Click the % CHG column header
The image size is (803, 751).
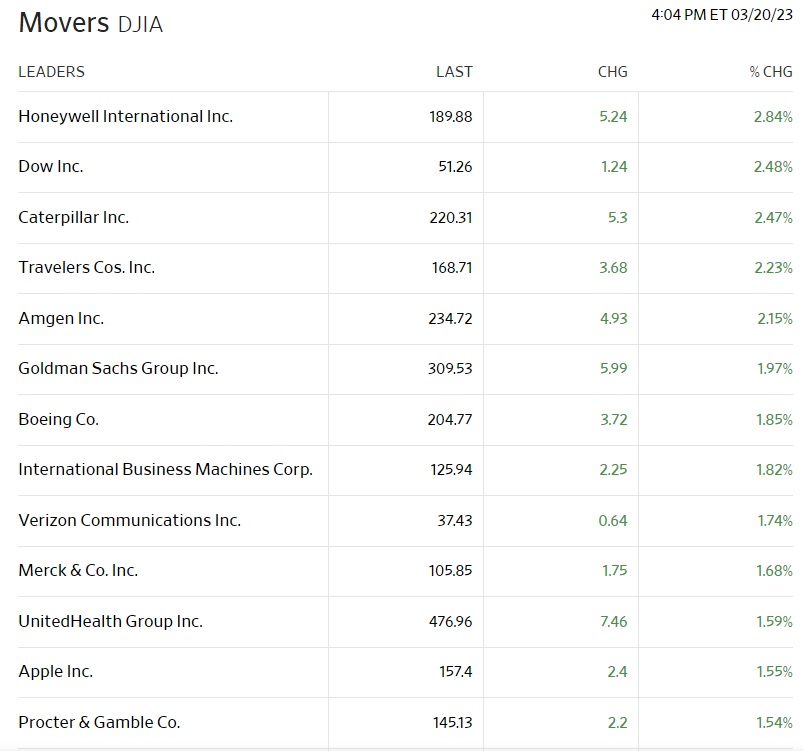pyautogui.click(x=771, y=72)
